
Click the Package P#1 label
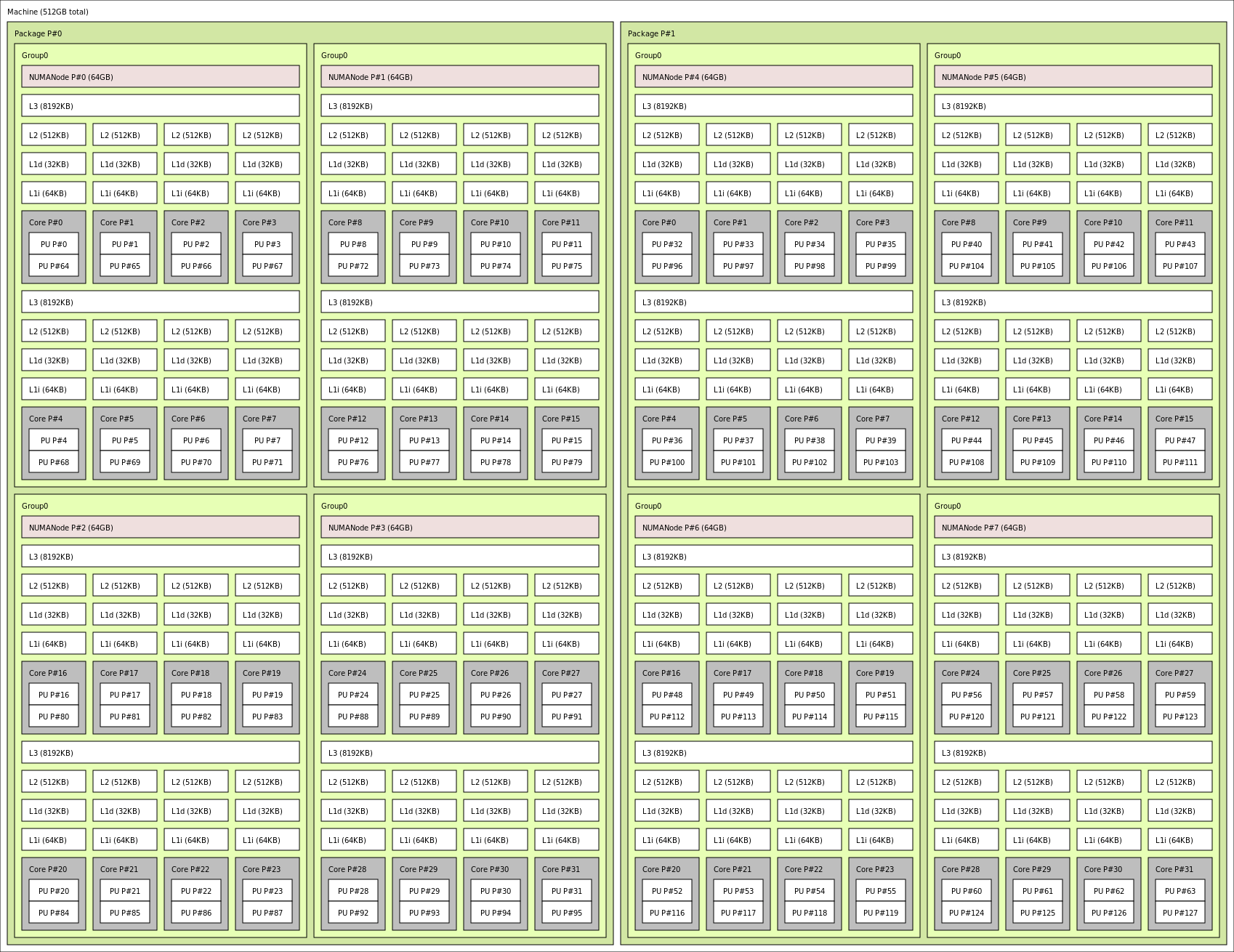point(651,33)
